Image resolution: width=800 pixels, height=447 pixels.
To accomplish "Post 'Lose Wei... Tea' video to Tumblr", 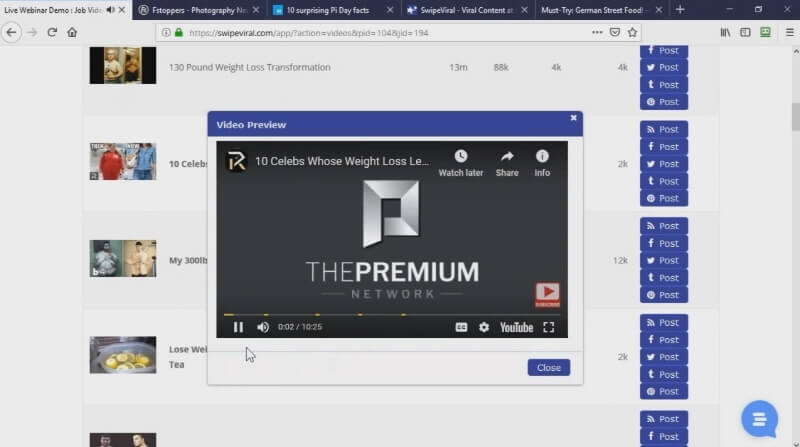I will [x=663, y=374].
